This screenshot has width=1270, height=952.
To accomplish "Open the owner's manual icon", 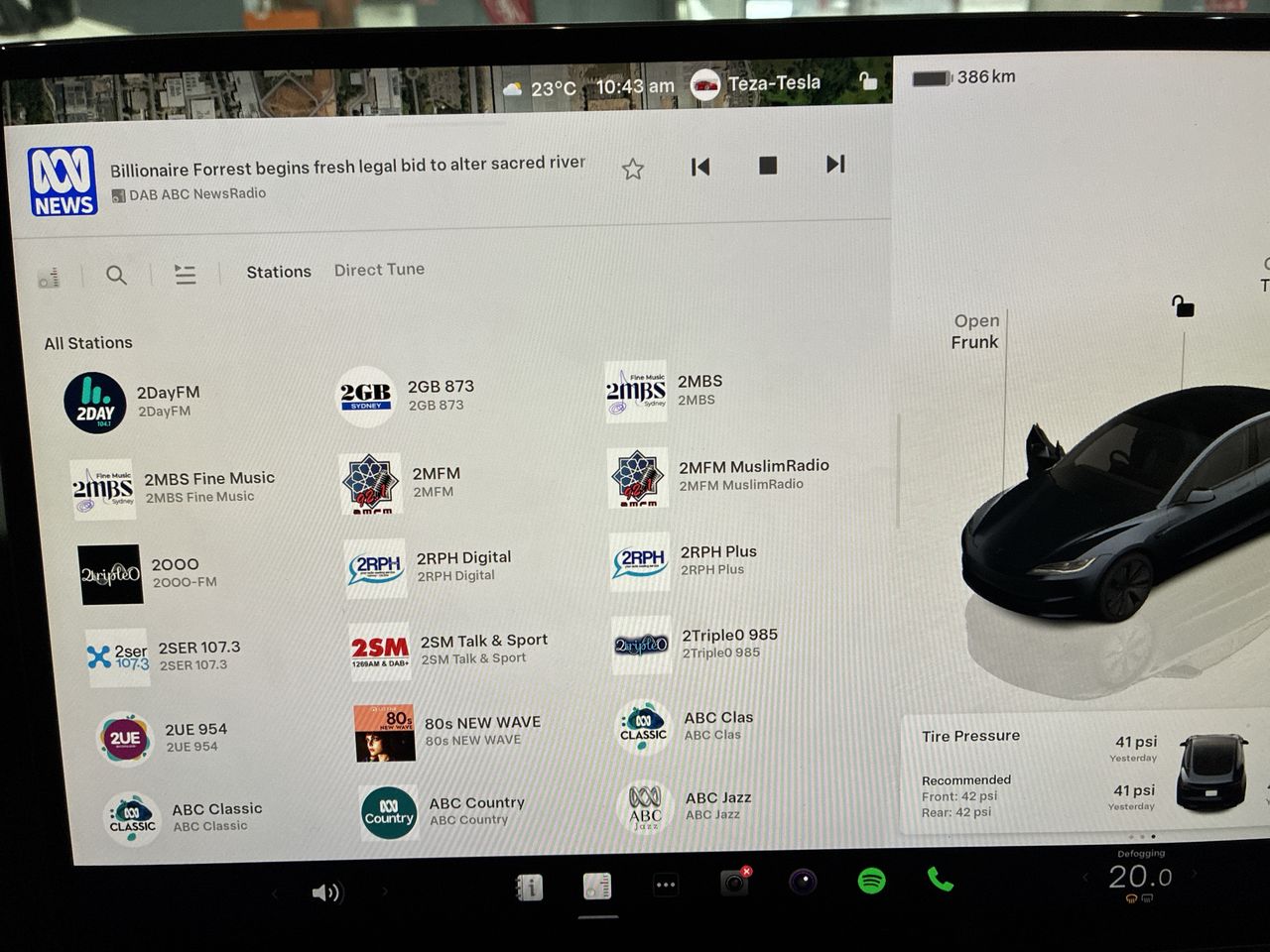I will coord(530,888).
